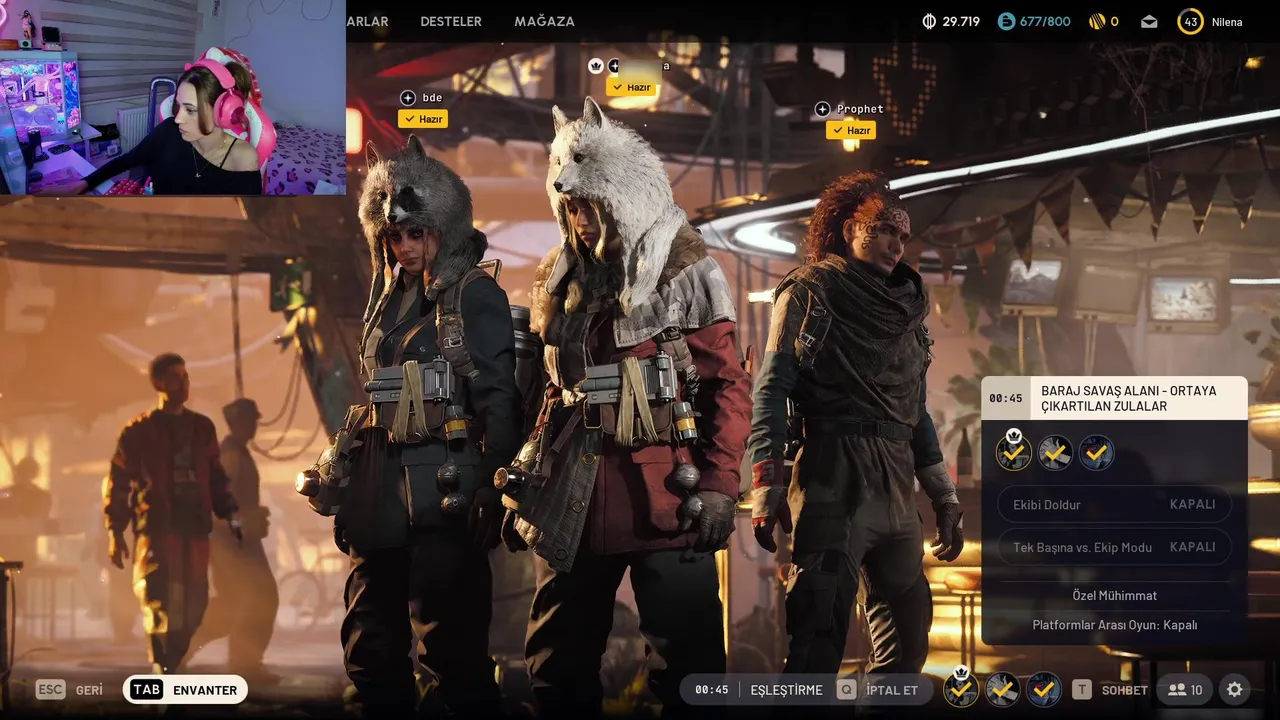1280x720 pixels.
Task: Click the Hazır badge above white wolf player
Action: click(x=631, y=87)
